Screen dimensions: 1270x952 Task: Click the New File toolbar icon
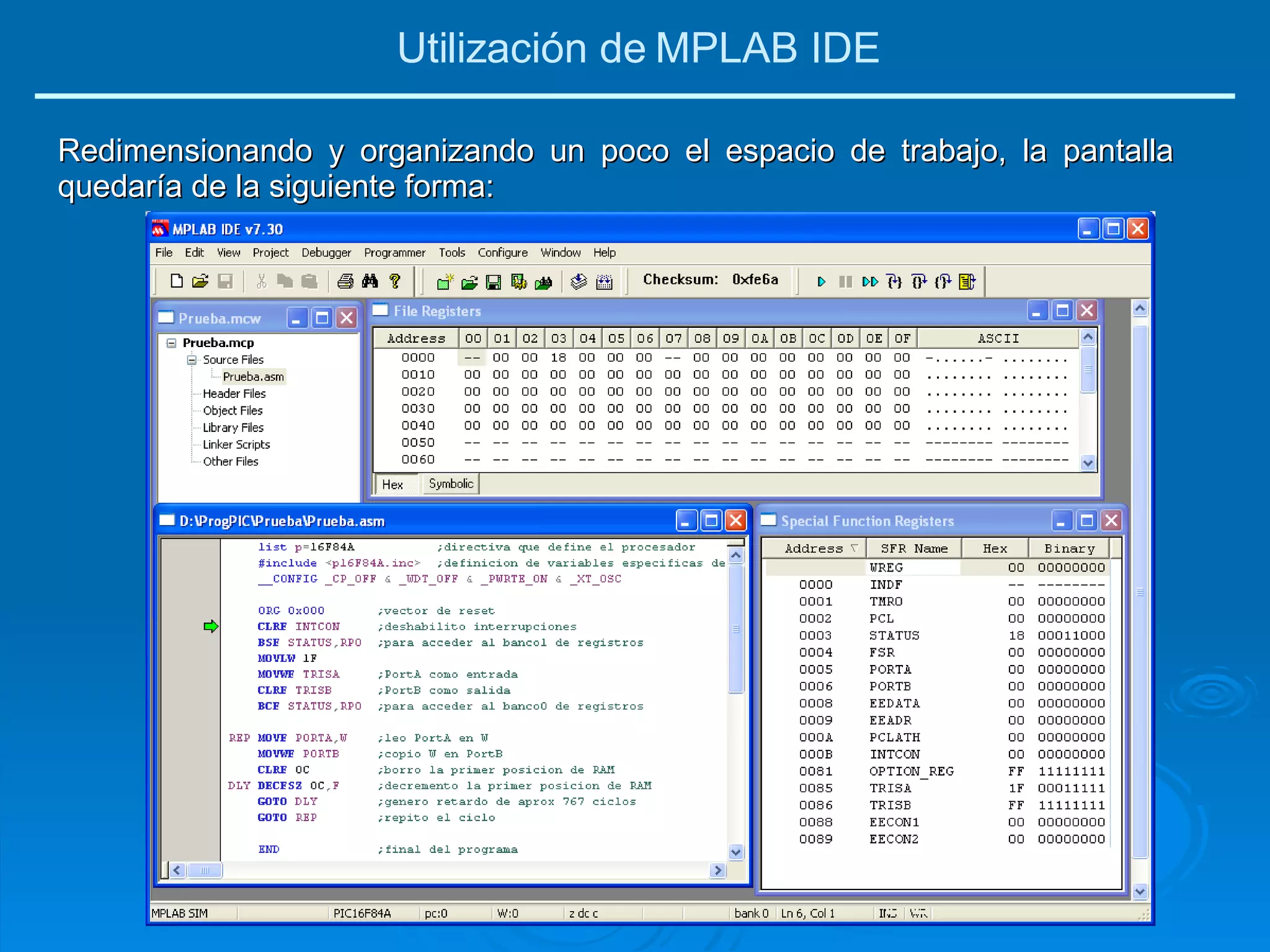[x=177, y=281]
